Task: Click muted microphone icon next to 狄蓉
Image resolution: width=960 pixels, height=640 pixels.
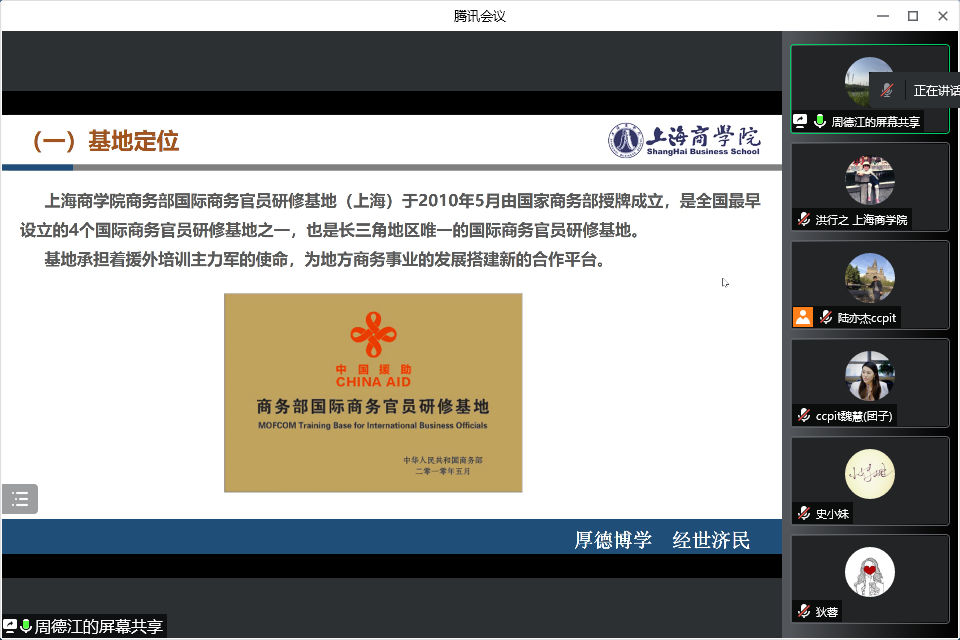Action: point(804,611)
